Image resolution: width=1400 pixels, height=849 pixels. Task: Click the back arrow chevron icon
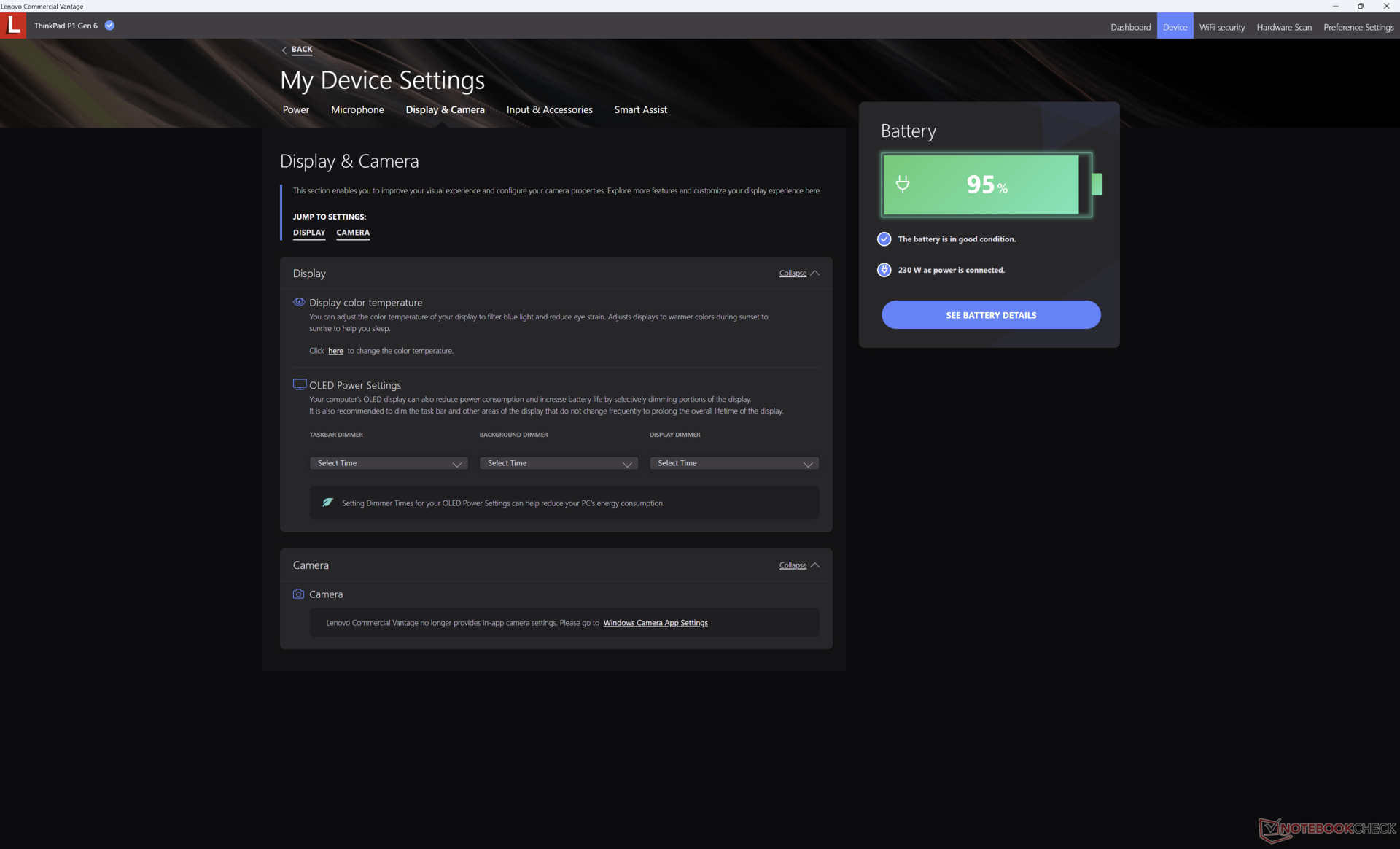point(284,50)
